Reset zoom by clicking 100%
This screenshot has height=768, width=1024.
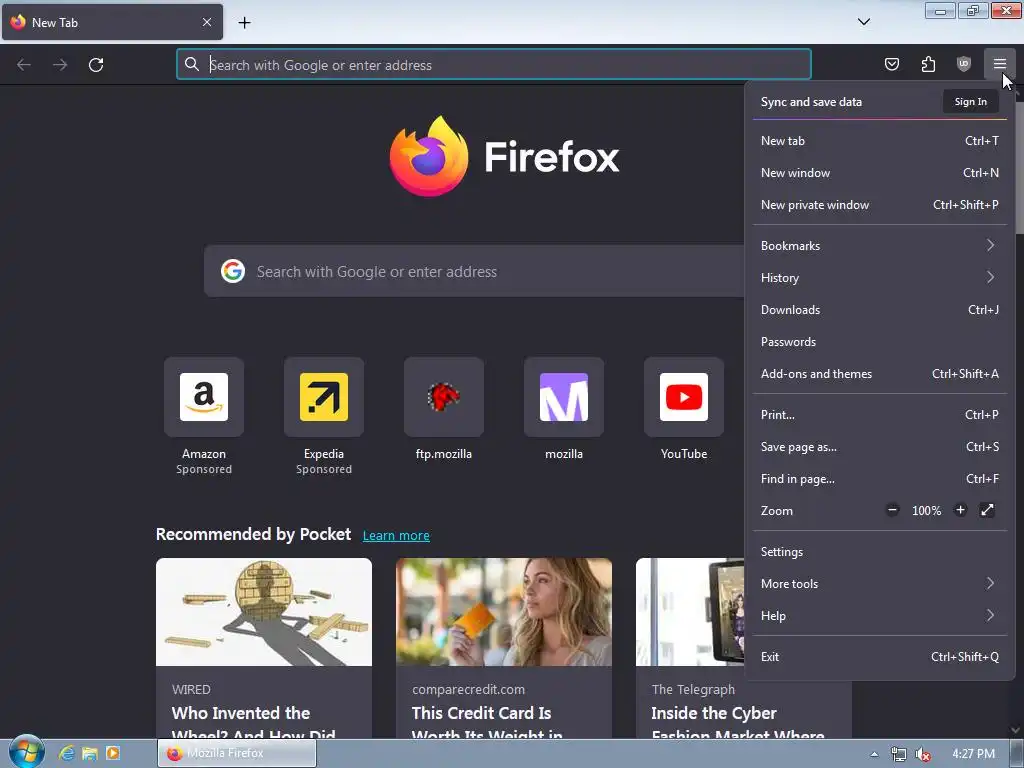(x=926, y=511)
